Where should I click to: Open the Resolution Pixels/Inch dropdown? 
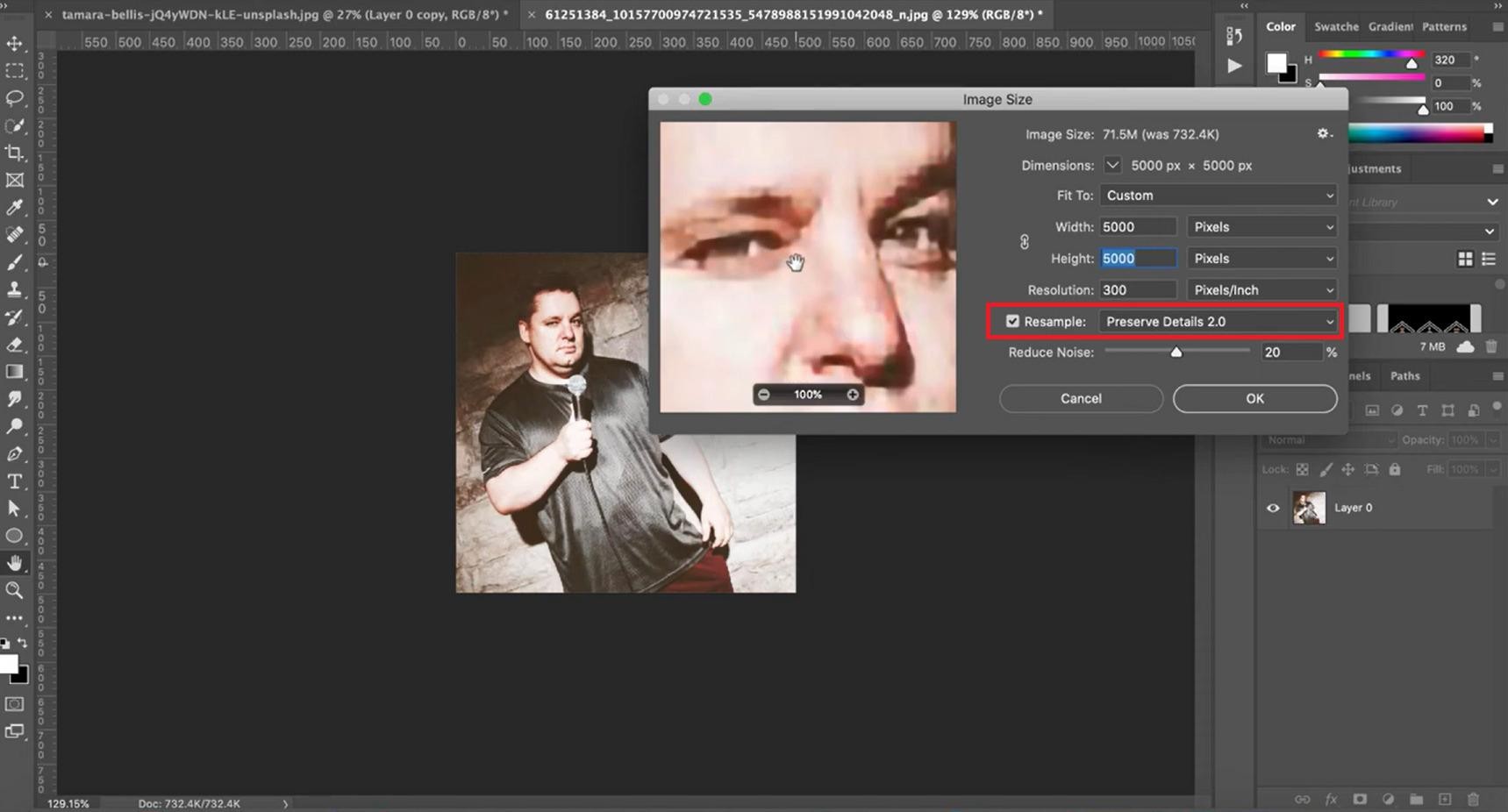coord(1262,290)
